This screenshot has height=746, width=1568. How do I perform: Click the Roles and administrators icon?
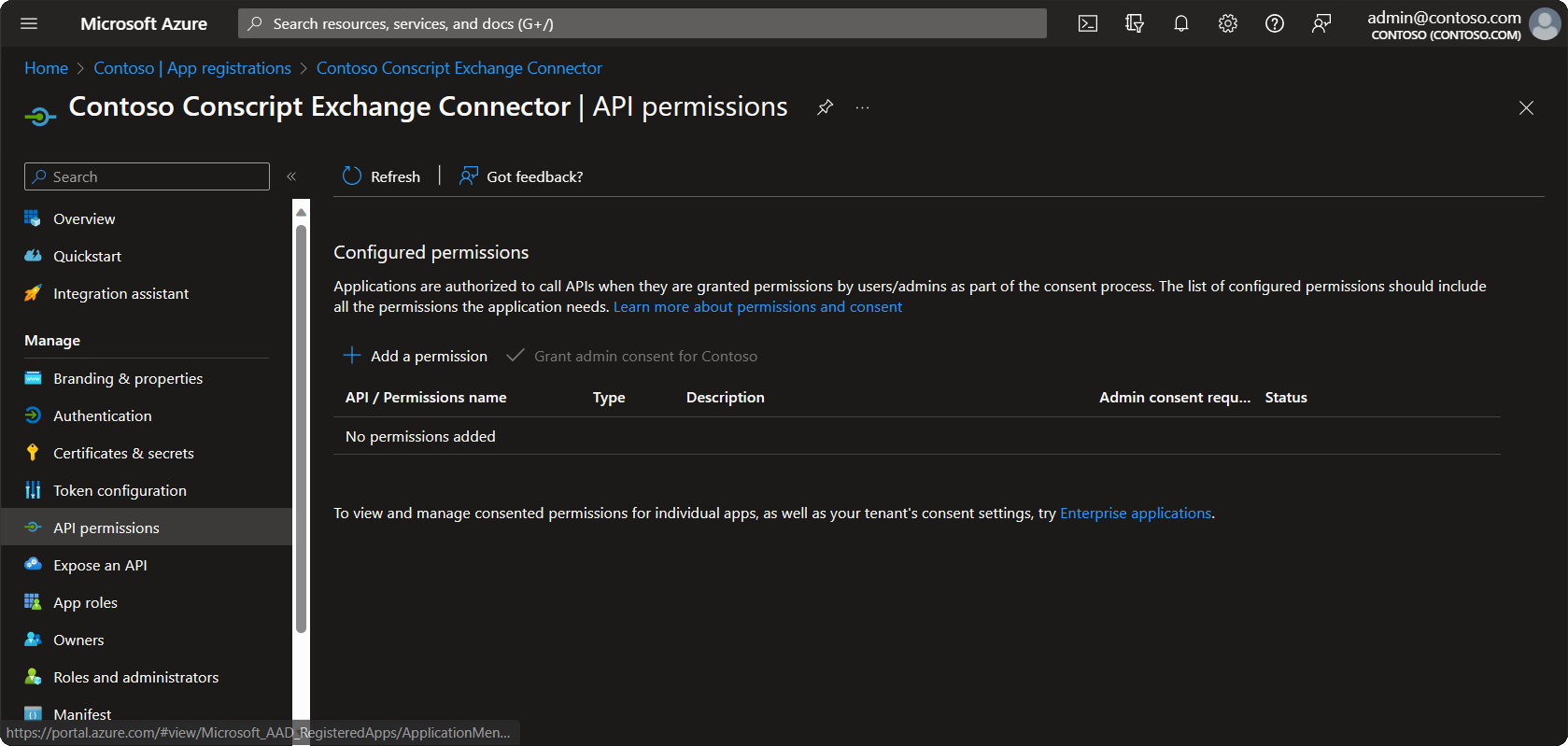33,677
